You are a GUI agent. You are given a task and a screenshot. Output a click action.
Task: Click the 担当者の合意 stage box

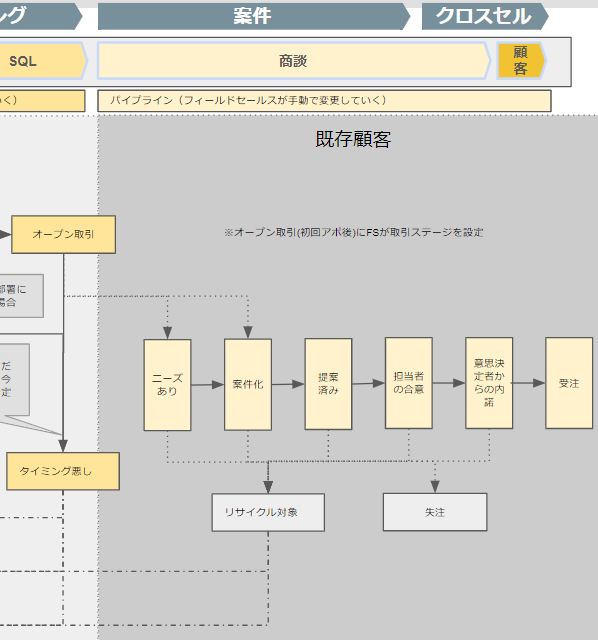coord(409,383)
